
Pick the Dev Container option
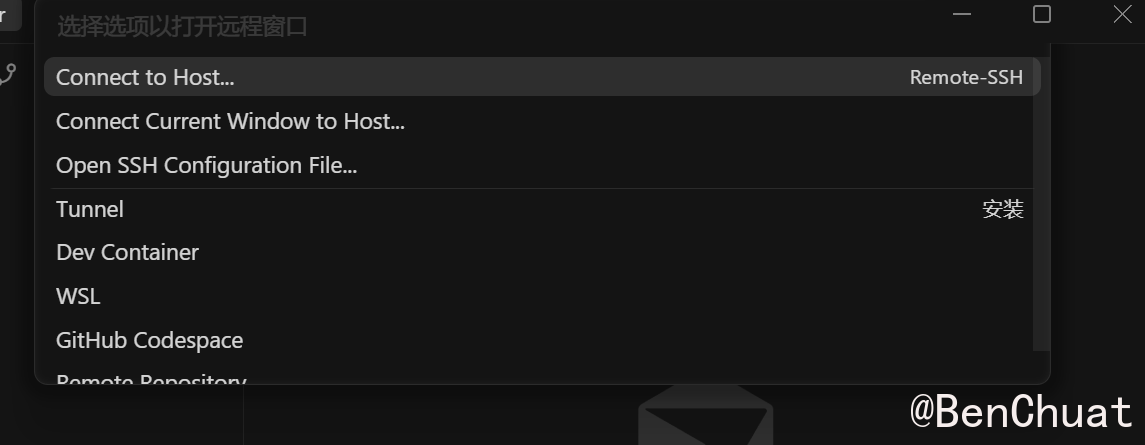pos(127,252)
